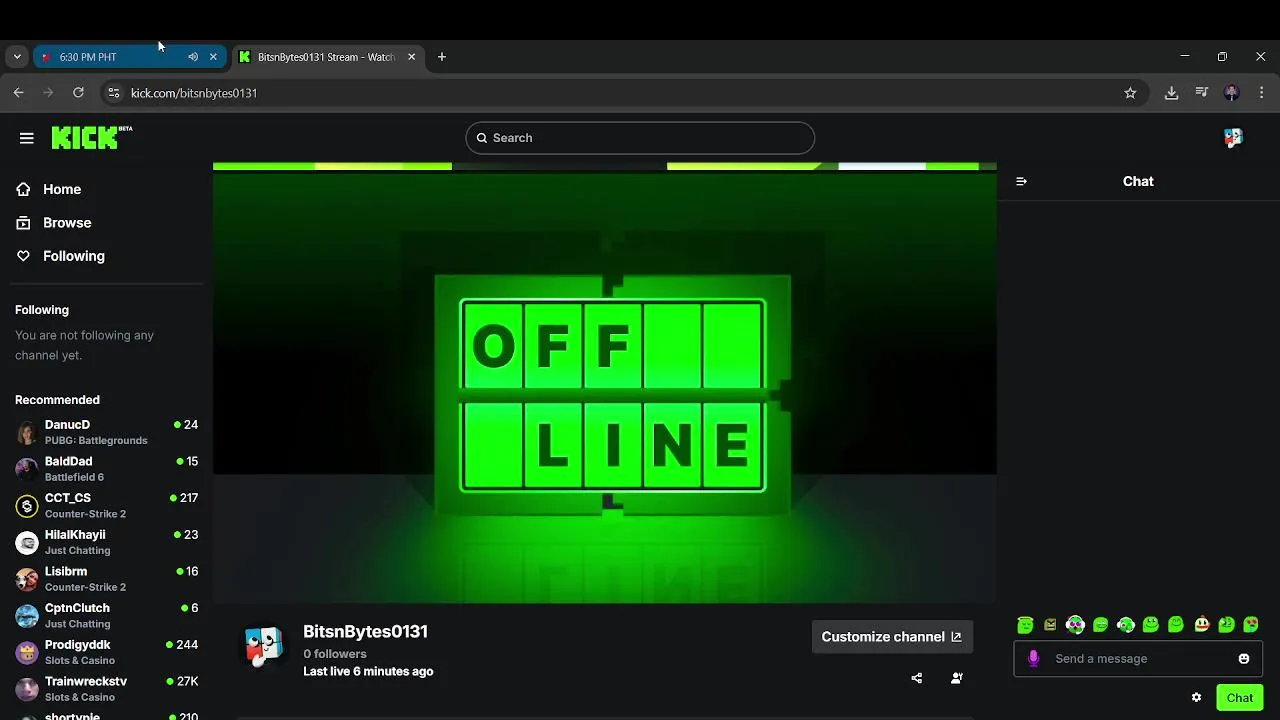
Task: Send message with green Chat button
Action: (1240, 698)
